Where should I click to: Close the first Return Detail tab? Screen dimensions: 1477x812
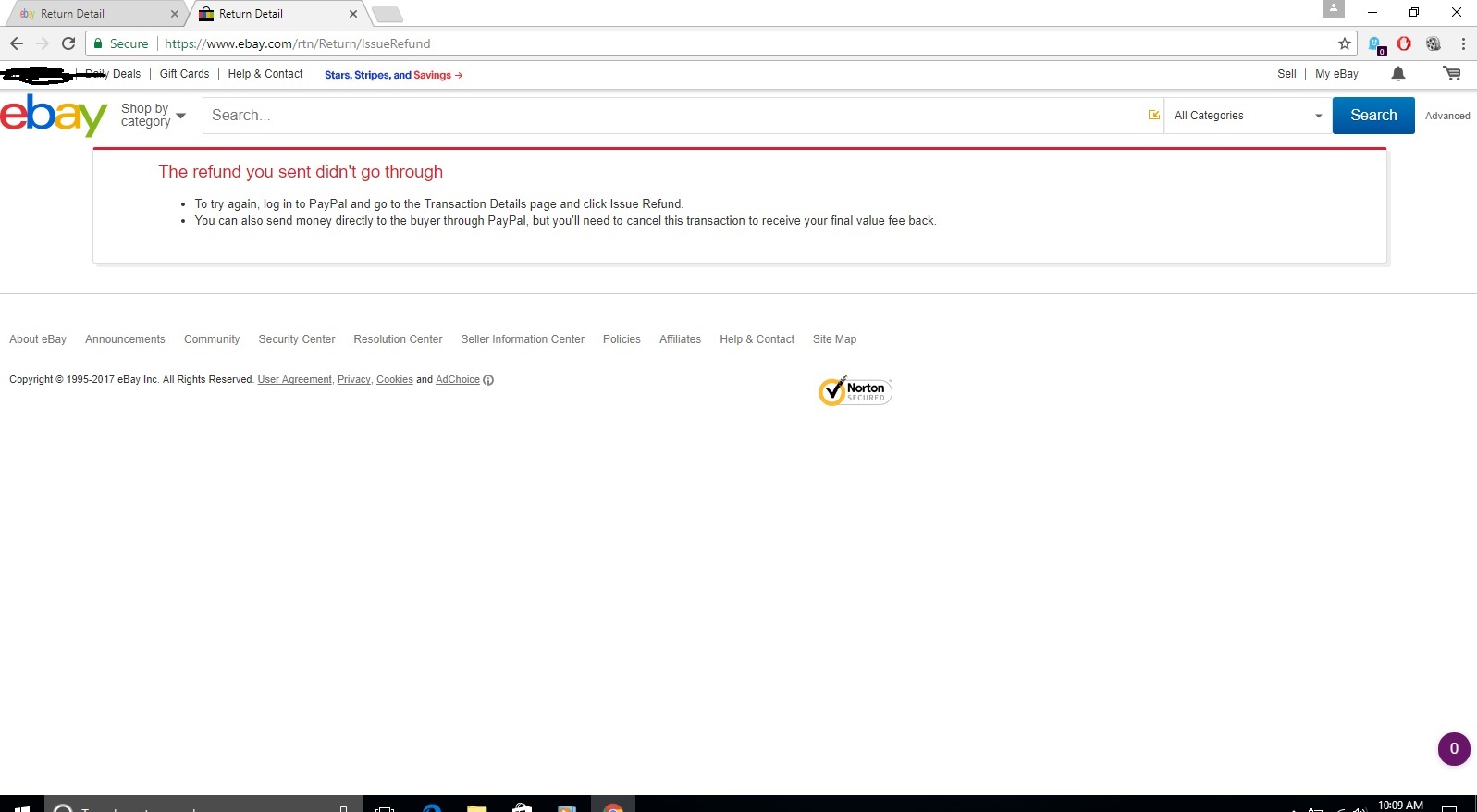[x=175, y=14]
